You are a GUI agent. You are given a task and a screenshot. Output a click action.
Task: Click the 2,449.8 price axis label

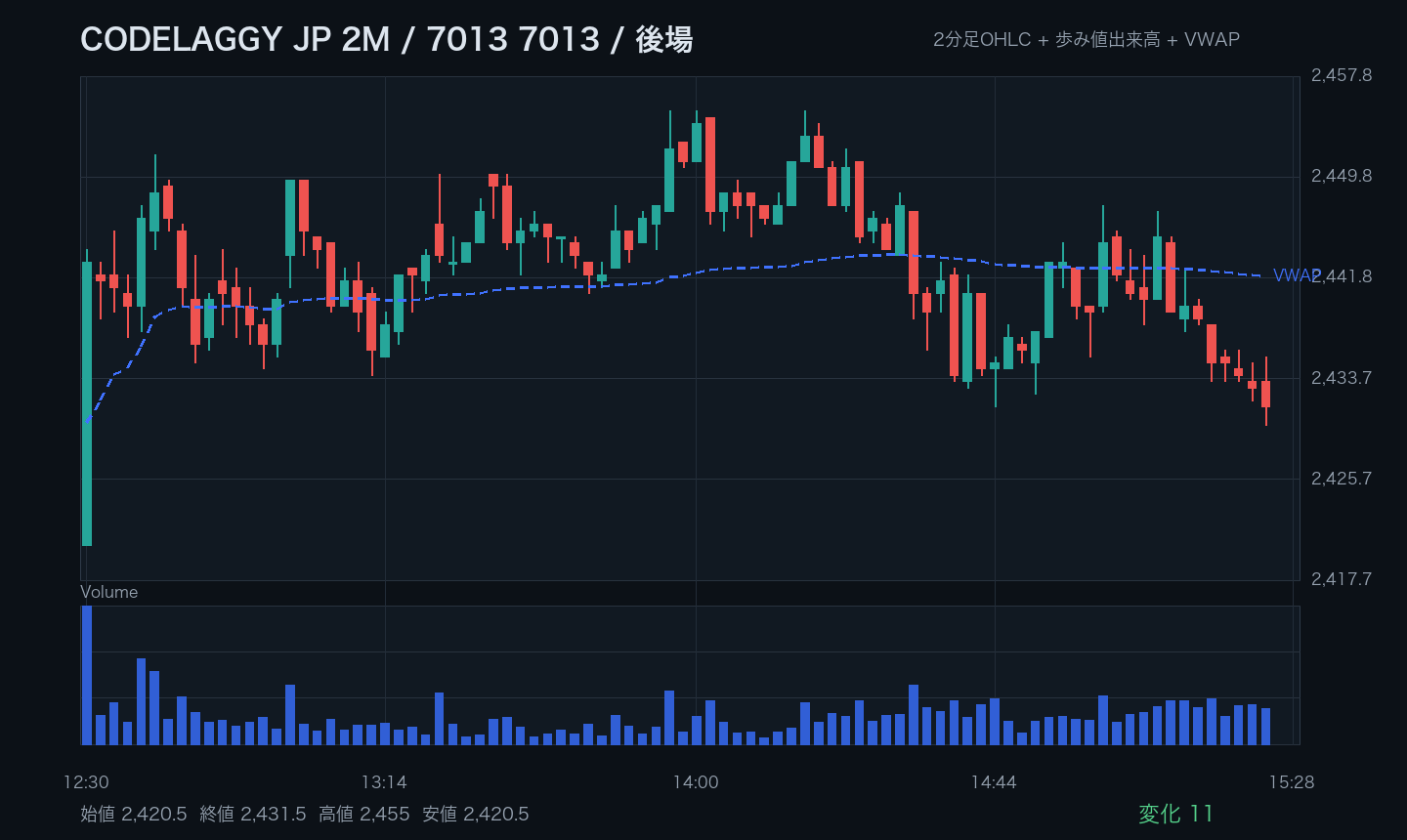(1342, 176)
